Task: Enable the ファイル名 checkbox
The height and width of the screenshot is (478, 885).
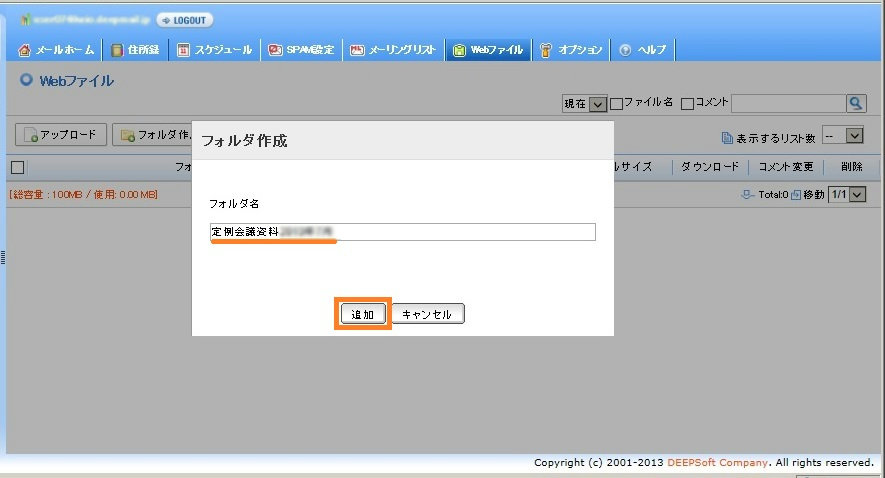Action: point(617,103)
